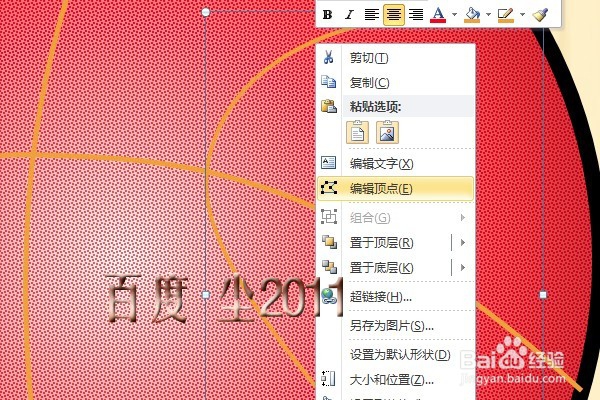The width and height of the screenshot is (600, 400).
Task: Apply shape fill paint bucket
Action: (472, 15)
